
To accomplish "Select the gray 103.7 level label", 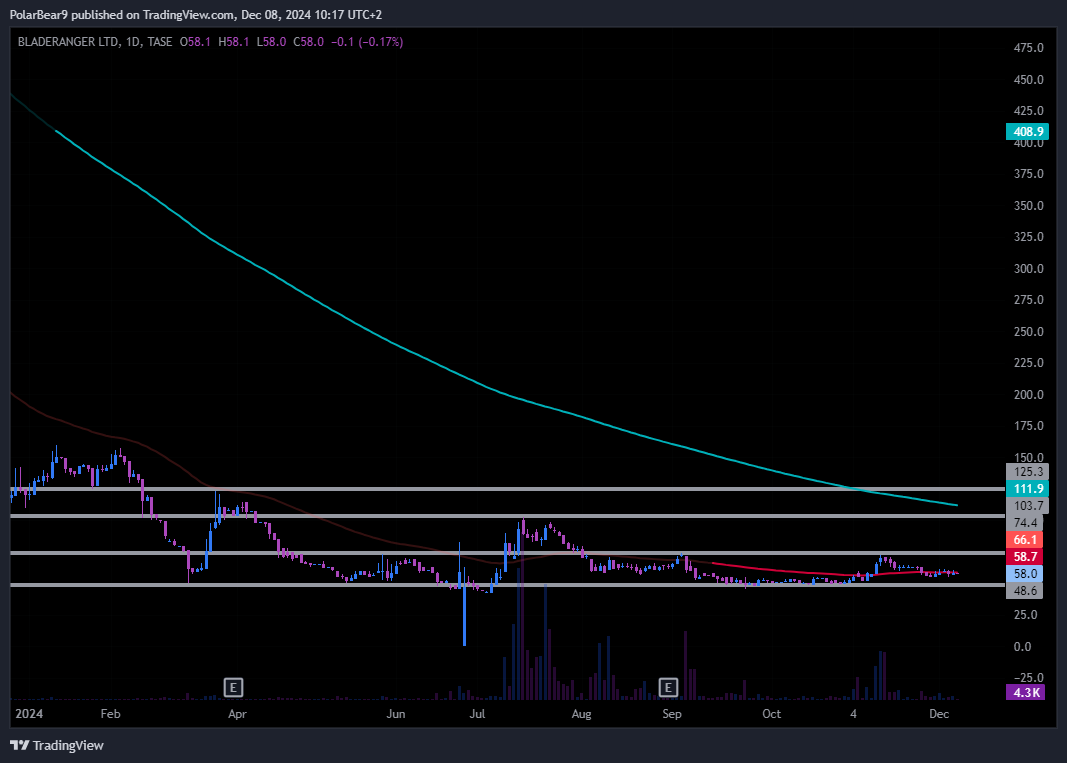I will (1025, 506).
